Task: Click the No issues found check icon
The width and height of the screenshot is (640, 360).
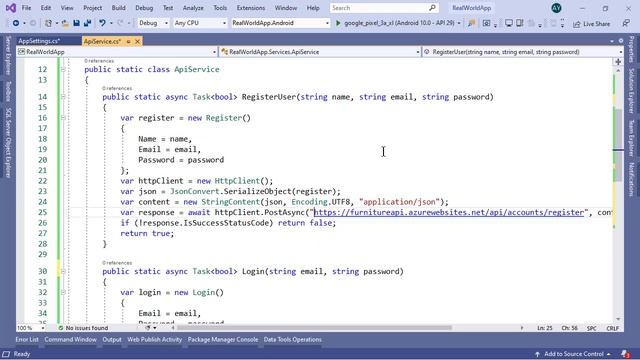Action: (61, 328)
